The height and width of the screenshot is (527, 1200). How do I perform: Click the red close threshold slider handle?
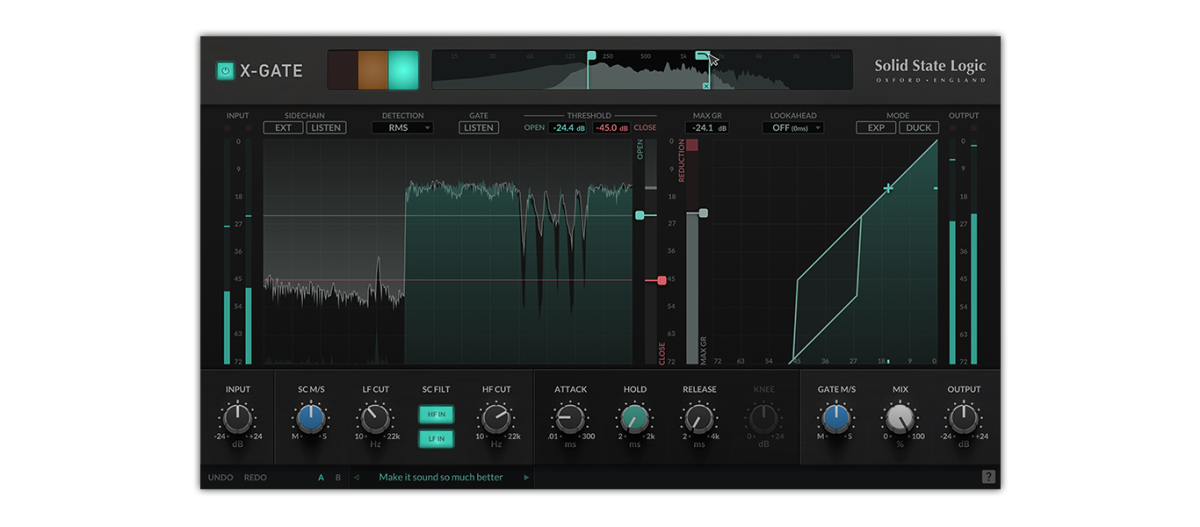(661, 281)
